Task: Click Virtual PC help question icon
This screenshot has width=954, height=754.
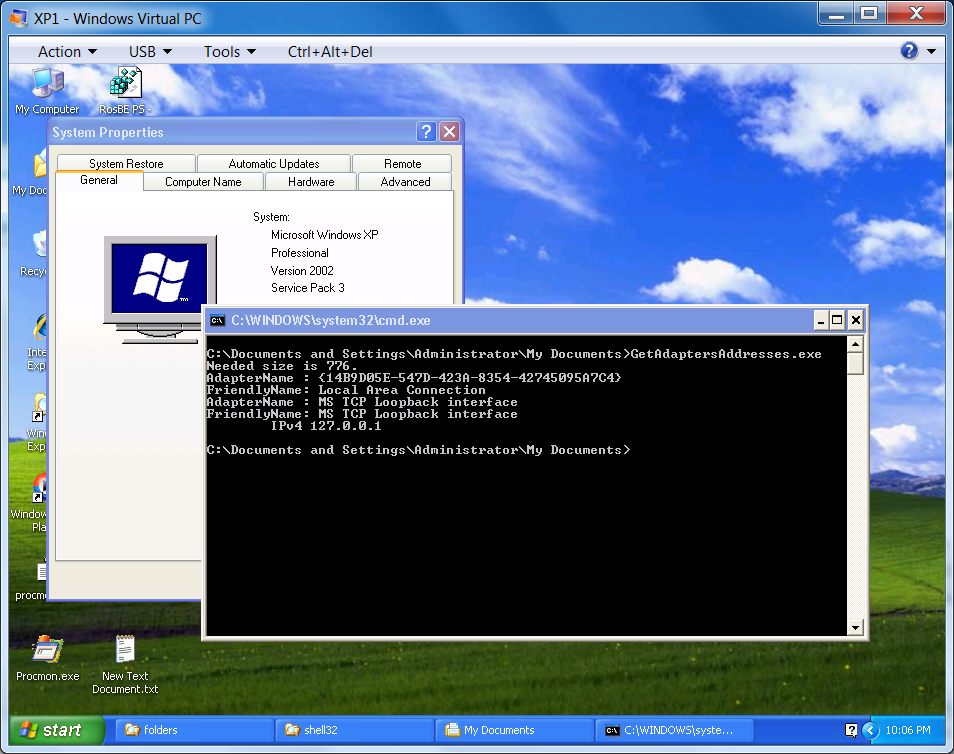Action: (x=909, y=51)
